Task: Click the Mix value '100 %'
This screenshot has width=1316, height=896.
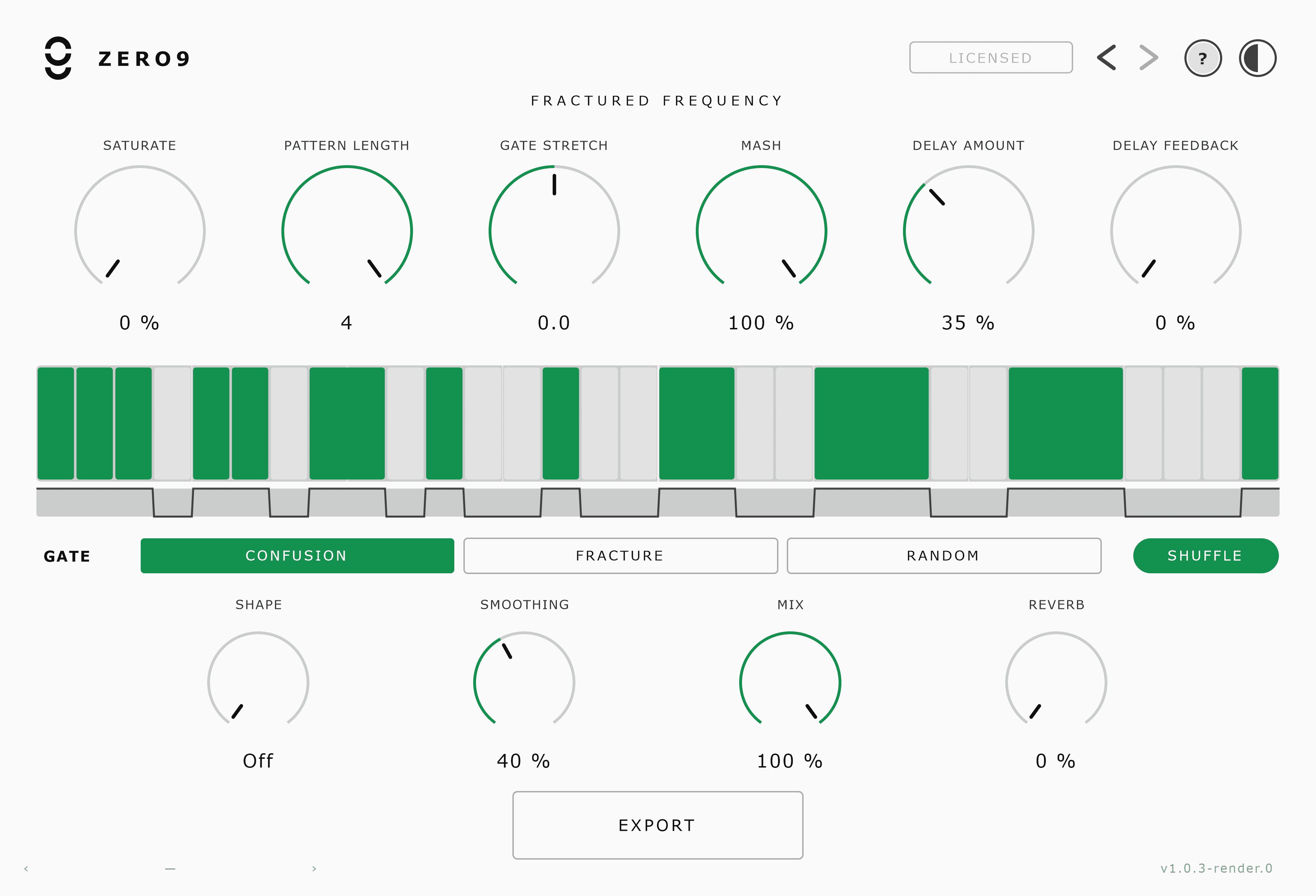Action: click(x=790, y=761)
